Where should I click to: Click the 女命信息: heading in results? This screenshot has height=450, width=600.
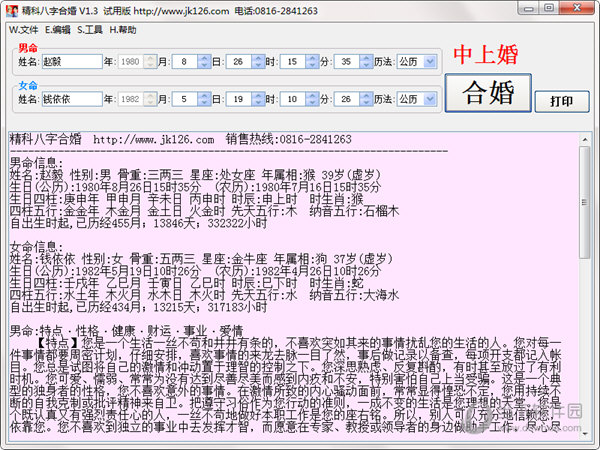click(36, 247)
